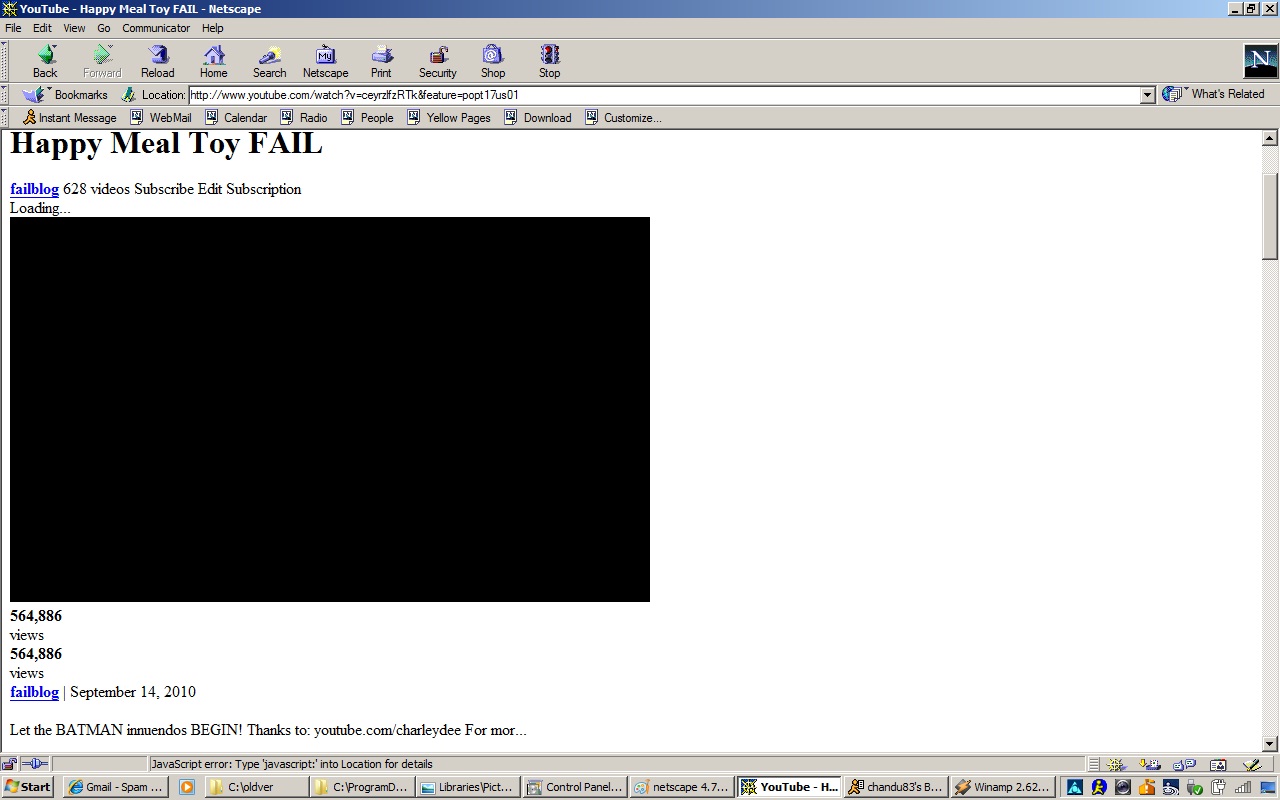Print the page using toolbar
1280x800 pixels.
pyautogui.click(x=381, y=61)
